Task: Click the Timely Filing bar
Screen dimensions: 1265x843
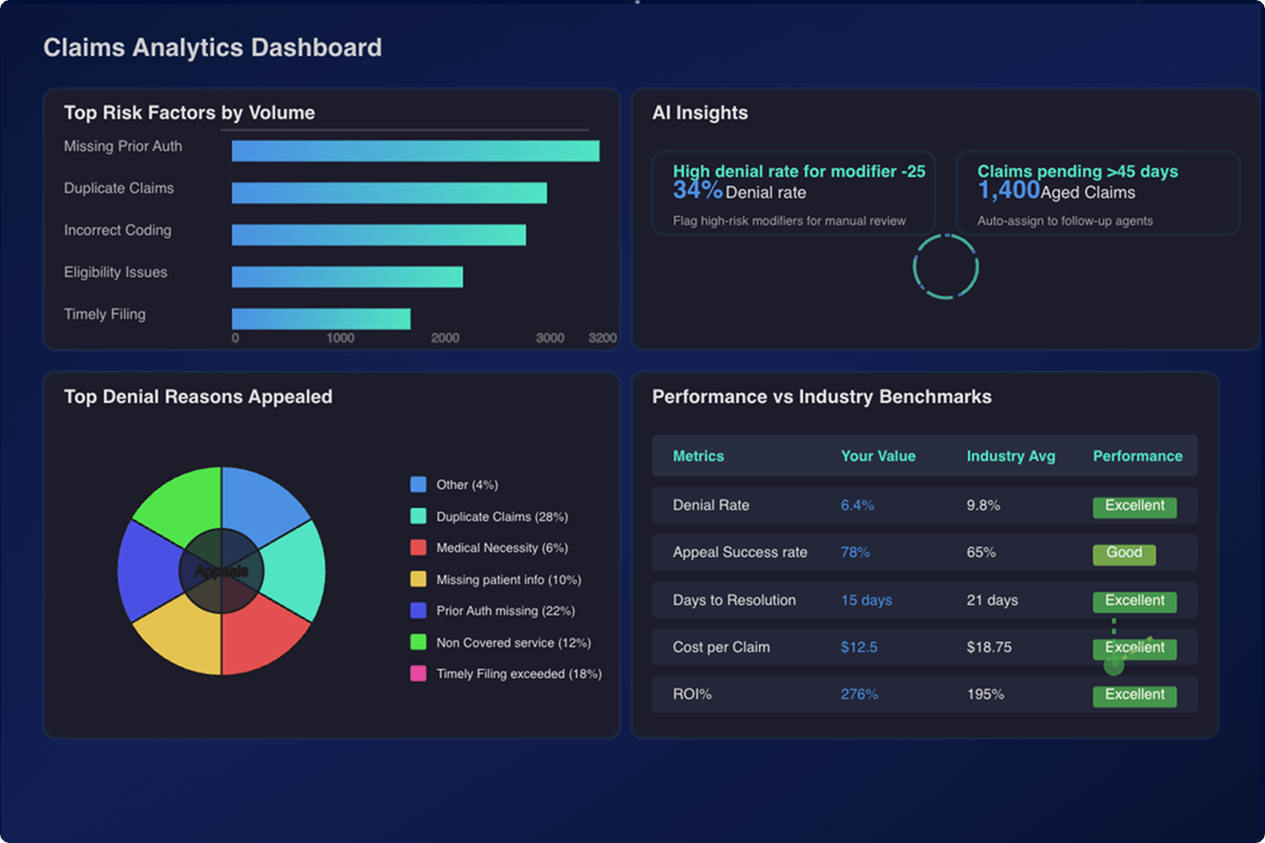Action: pos(320,318)
